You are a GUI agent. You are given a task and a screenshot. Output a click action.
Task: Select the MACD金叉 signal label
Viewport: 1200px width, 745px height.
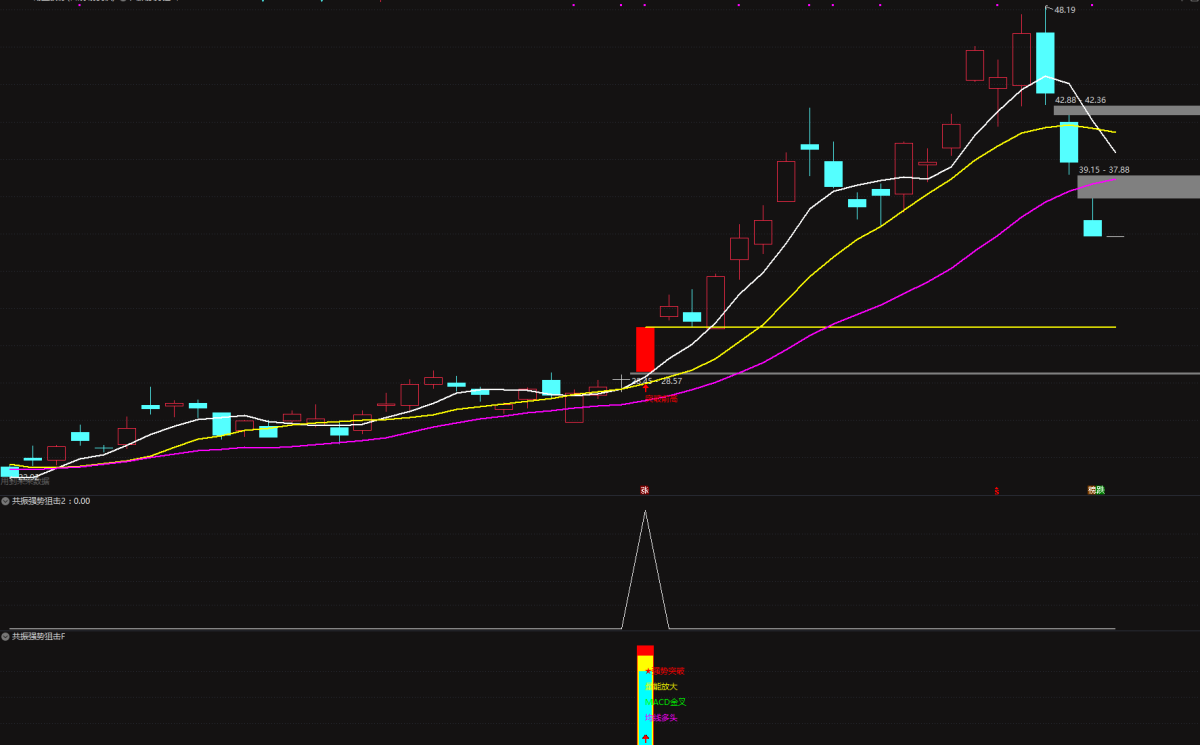tap(666, 702)
